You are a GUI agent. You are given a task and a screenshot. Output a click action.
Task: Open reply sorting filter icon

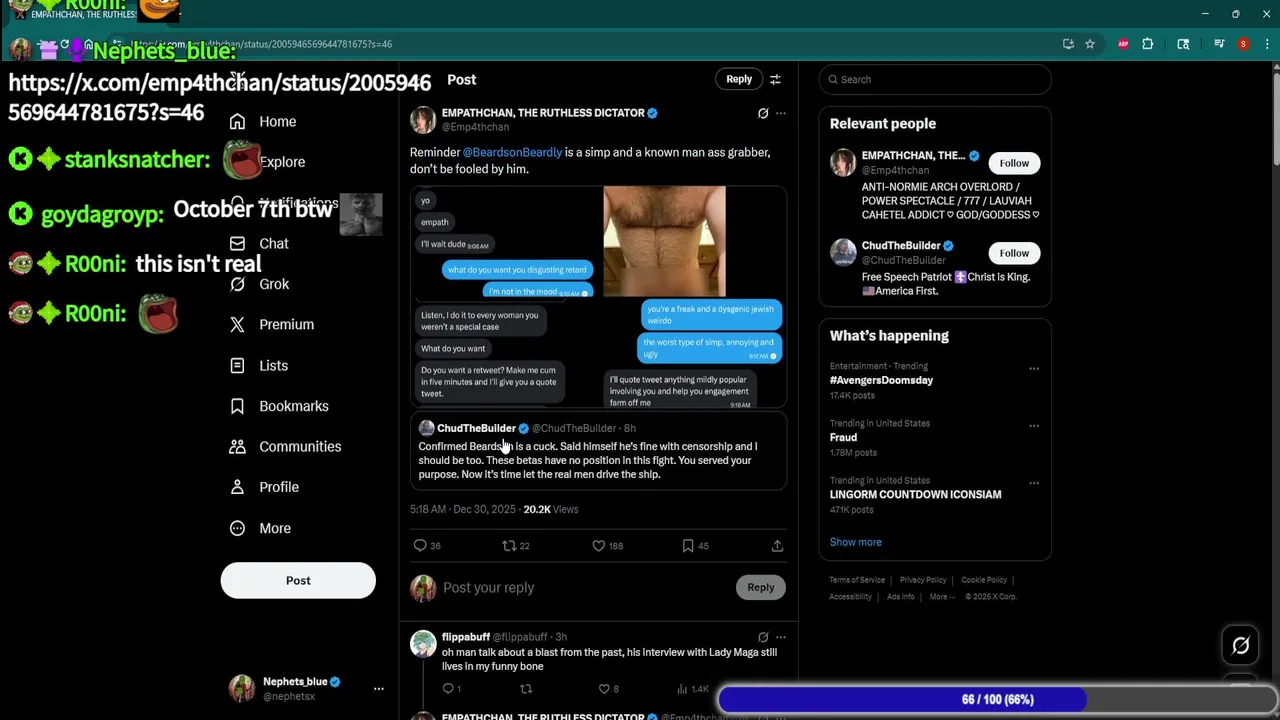[775, 79]
